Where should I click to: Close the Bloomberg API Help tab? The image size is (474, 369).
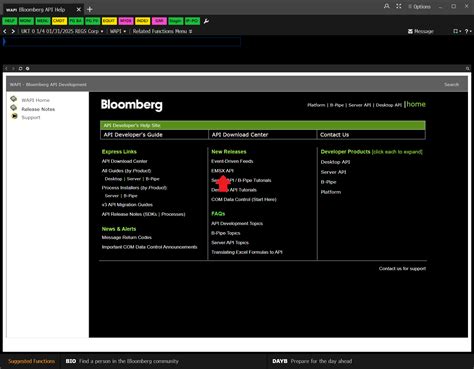click(x=79, y=9)
